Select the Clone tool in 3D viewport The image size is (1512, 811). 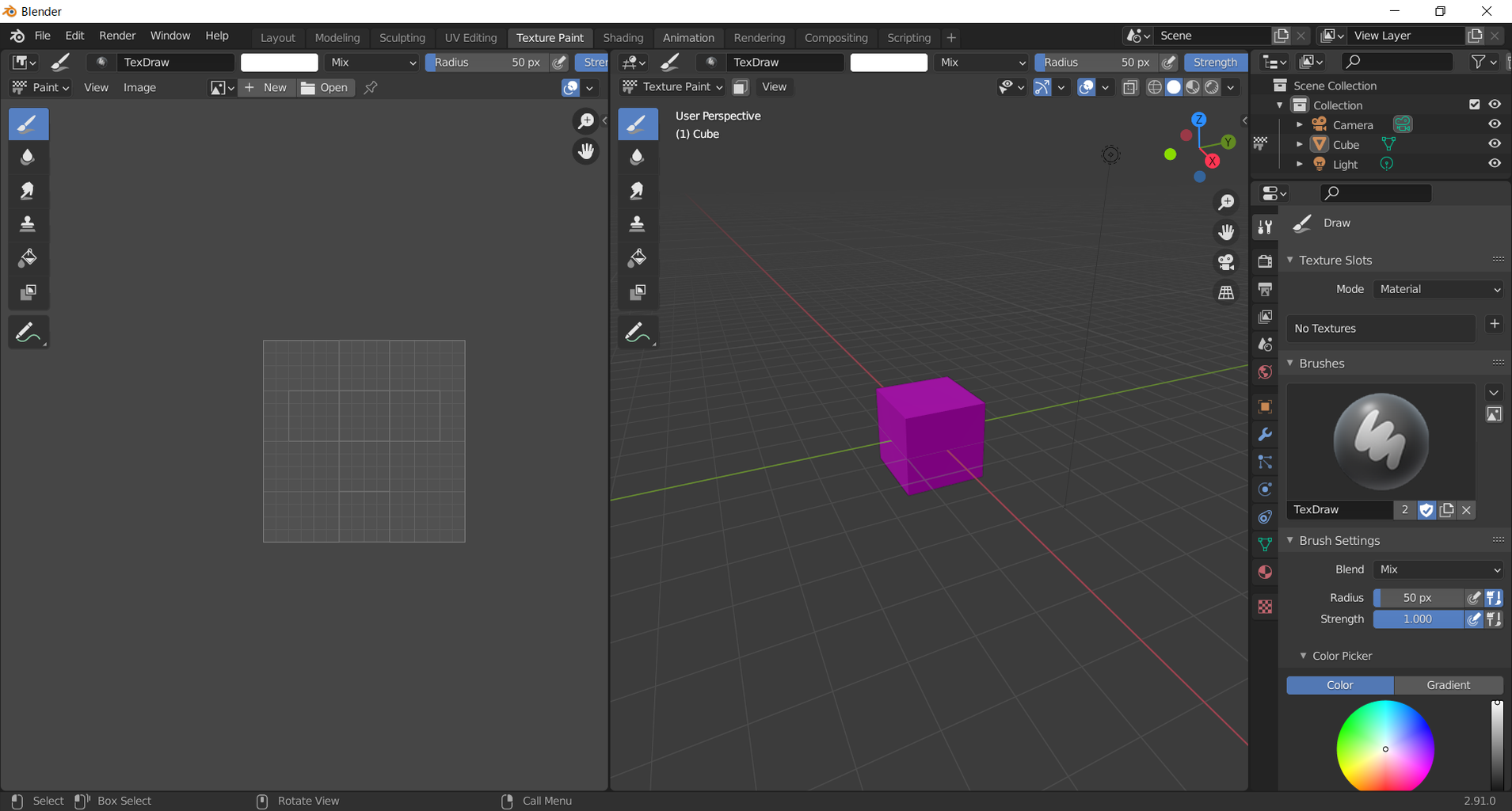click(x=637, y=224)
